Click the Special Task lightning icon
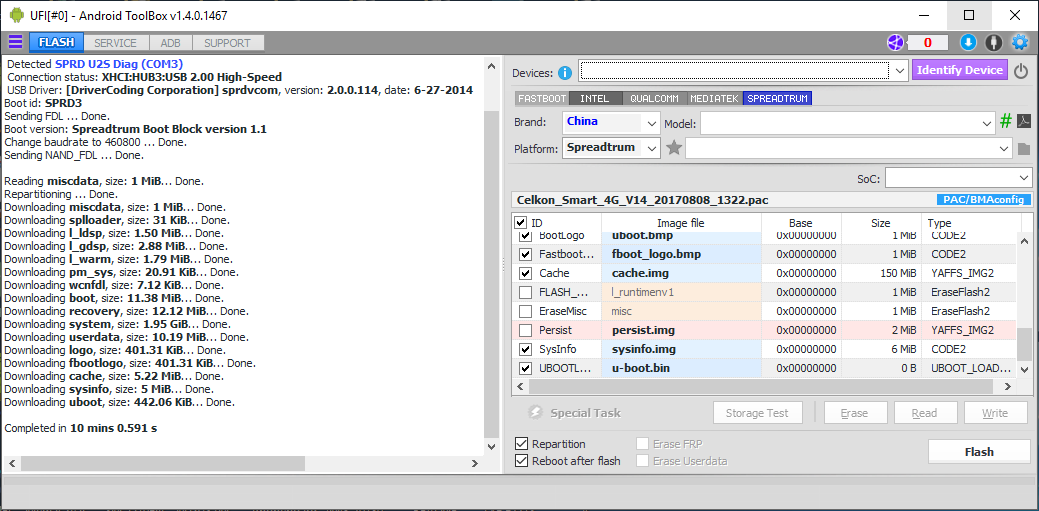 535,413
